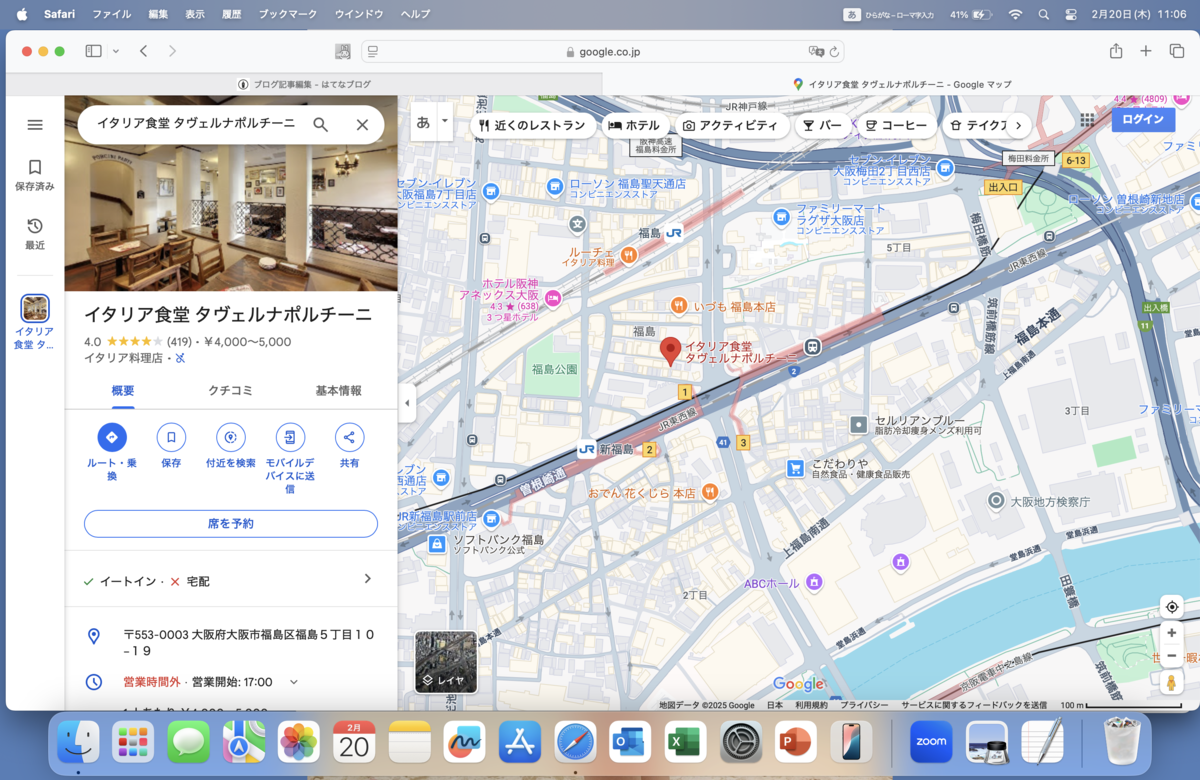This screenshot has height=780, width=1200.
Task: Expand dine-in and delivery options chevron
Action: [367, 579]
